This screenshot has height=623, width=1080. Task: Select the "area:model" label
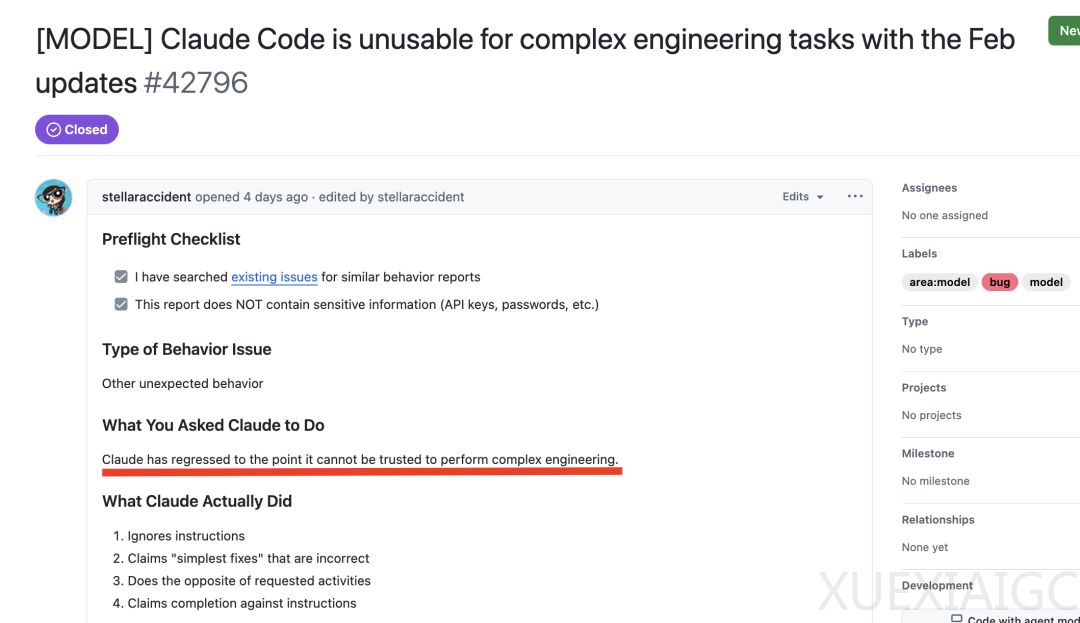click(x=938, y=281)
